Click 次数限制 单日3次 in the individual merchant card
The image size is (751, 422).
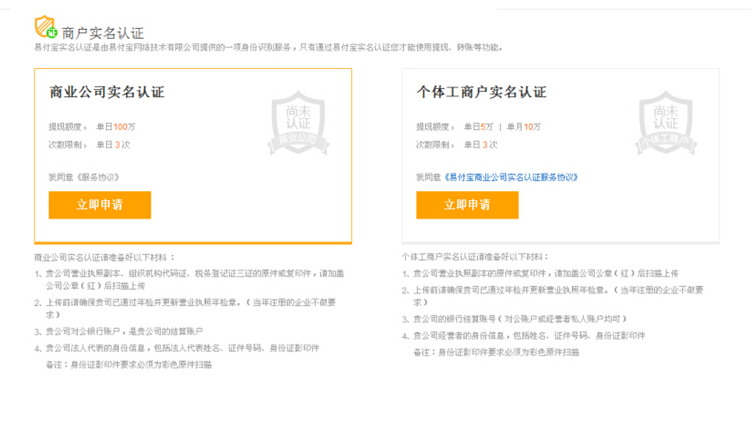456,145
